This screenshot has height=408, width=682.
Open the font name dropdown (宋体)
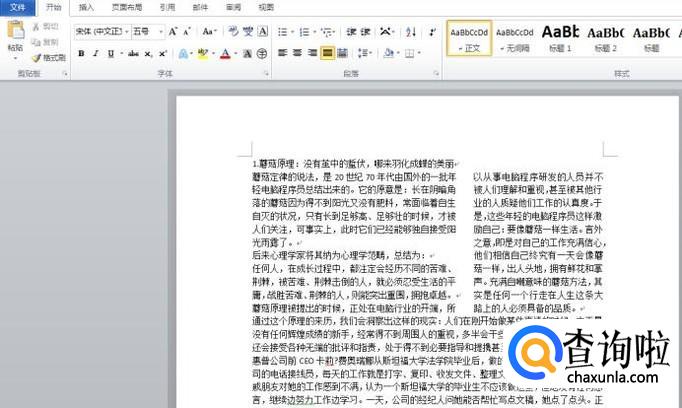point(101,31)
